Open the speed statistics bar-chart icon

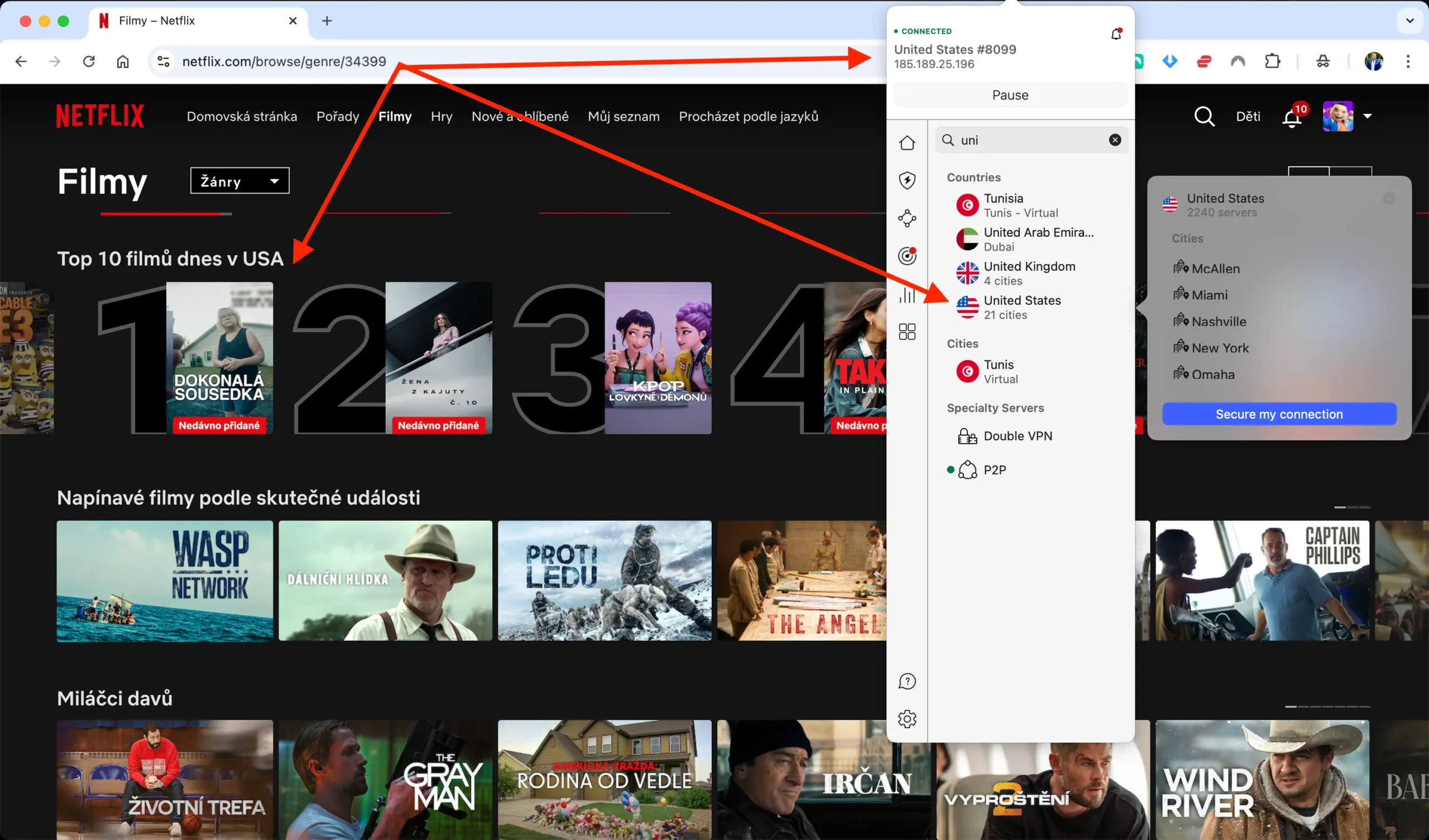pyautogui.click(x=907, y=295)
